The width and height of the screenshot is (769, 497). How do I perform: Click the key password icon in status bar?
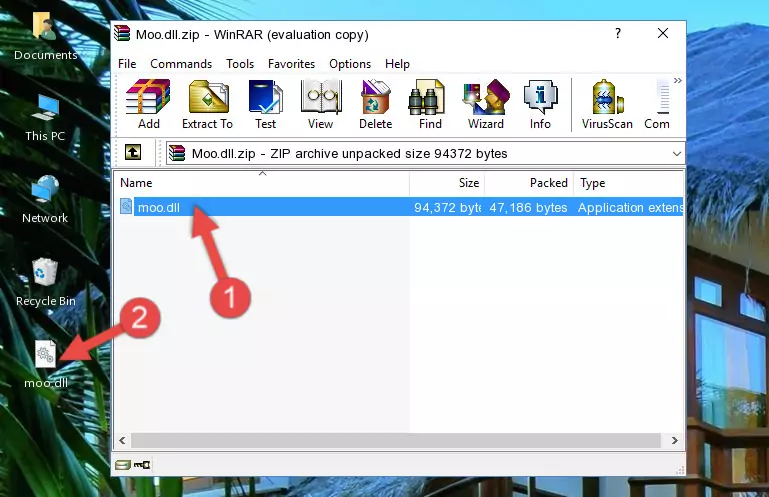click(x=142, y=465)
